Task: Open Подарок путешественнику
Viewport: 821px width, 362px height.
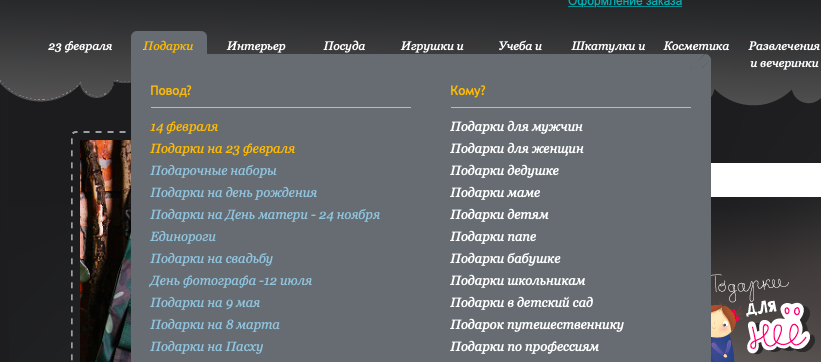Action: pyautogui.click(x=537, y=325)
